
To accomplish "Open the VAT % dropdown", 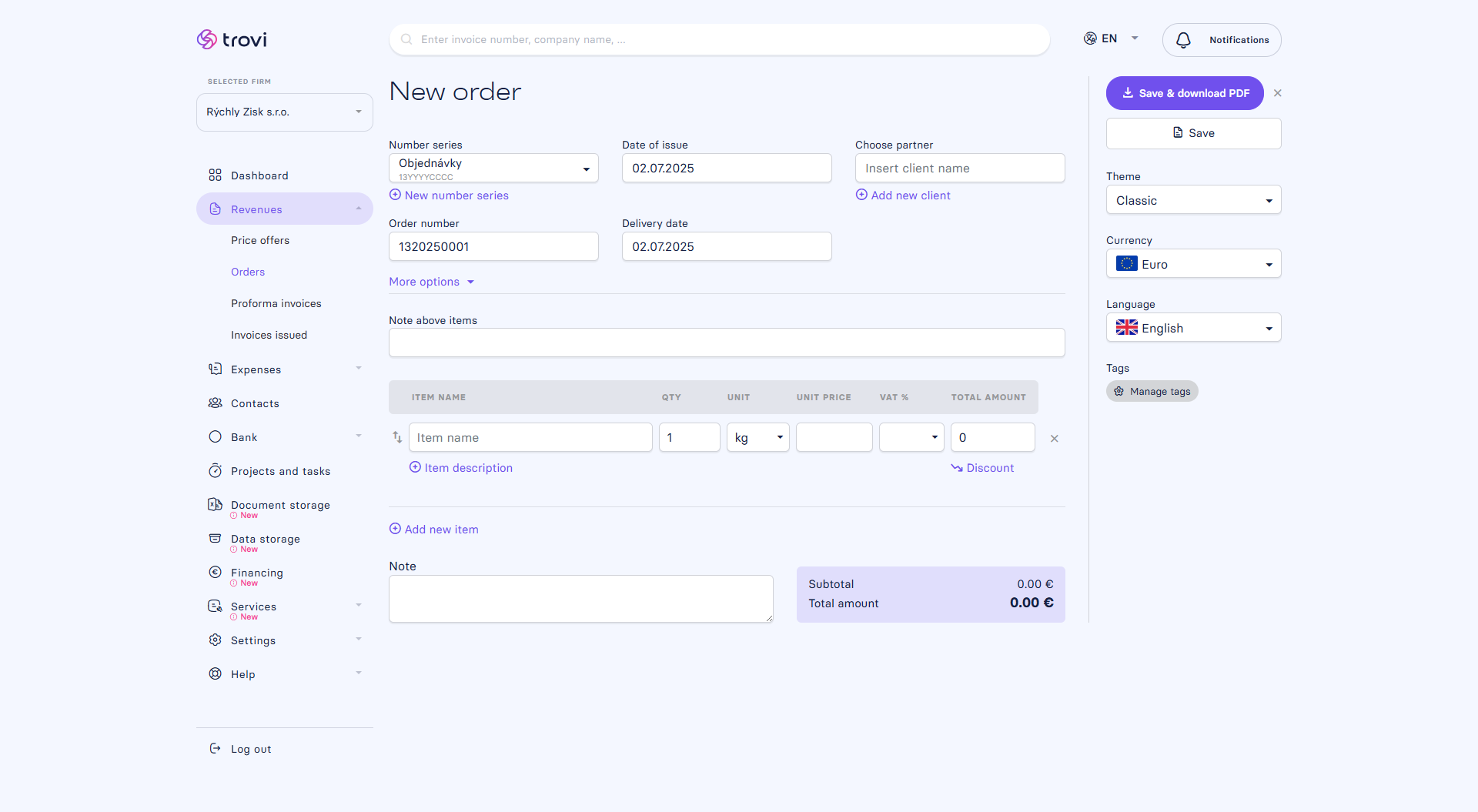I will pos(911,437).
